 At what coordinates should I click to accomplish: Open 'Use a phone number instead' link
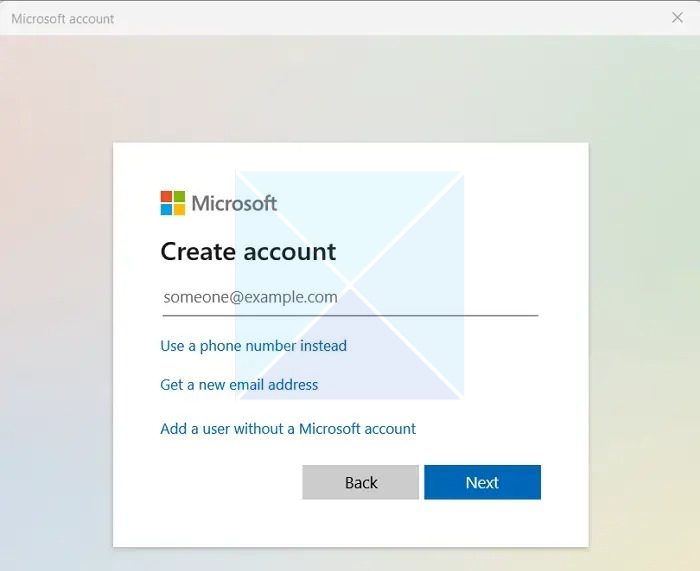[254, 346]
